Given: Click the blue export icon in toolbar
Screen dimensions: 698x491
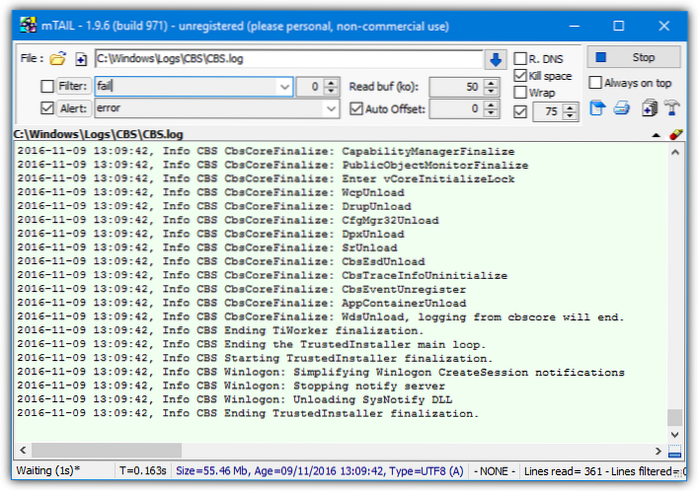Looking at the screenshot, I should [597, 108].
